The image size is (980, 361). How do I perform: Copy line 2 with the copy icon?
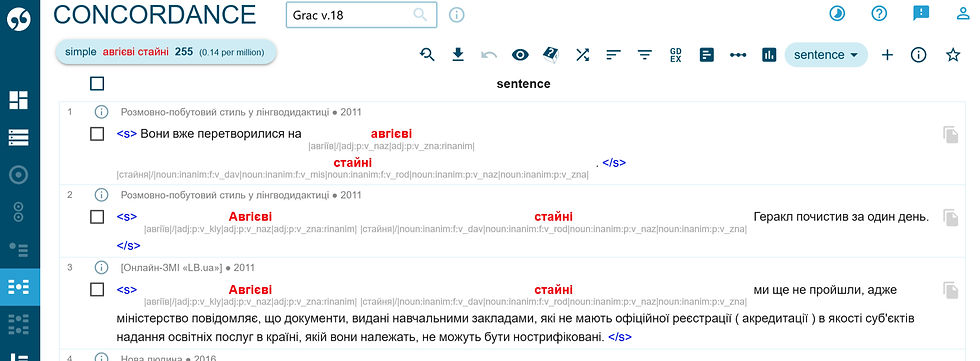tap(951, 217)
